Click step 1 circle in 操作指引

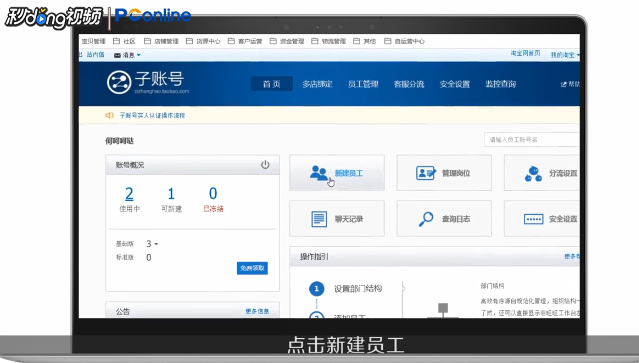pyautogui.click(x=317, y=288)
